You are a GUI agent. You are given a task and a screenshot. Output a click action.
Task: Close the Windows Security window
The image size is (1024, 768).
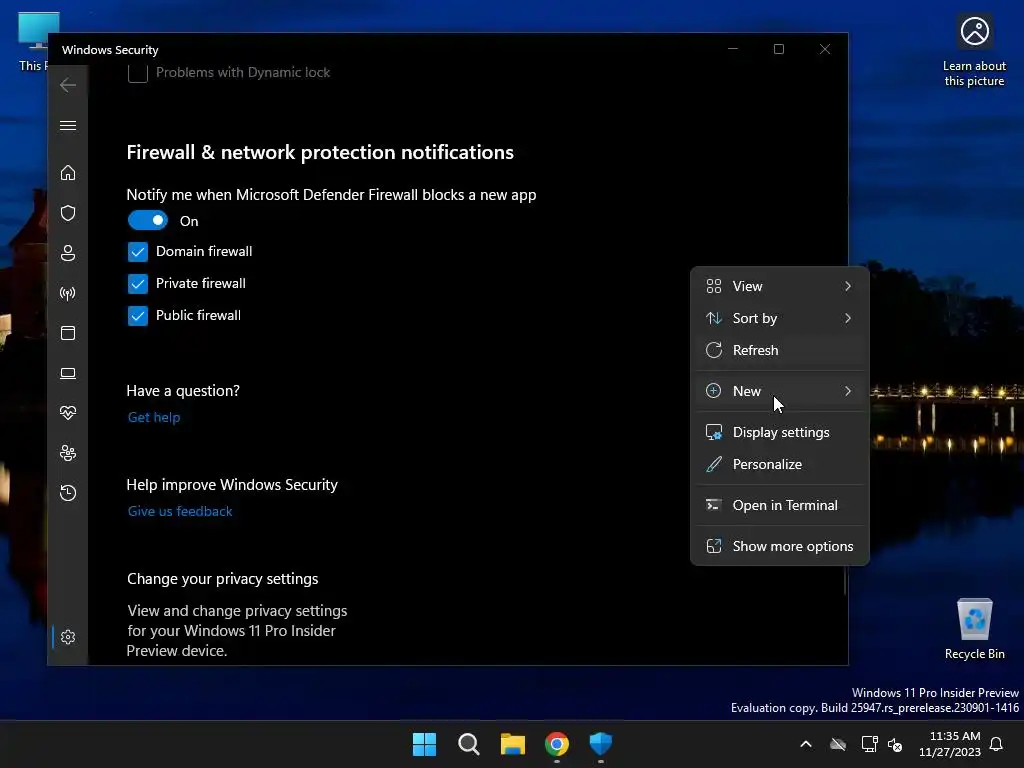[825, 49]
